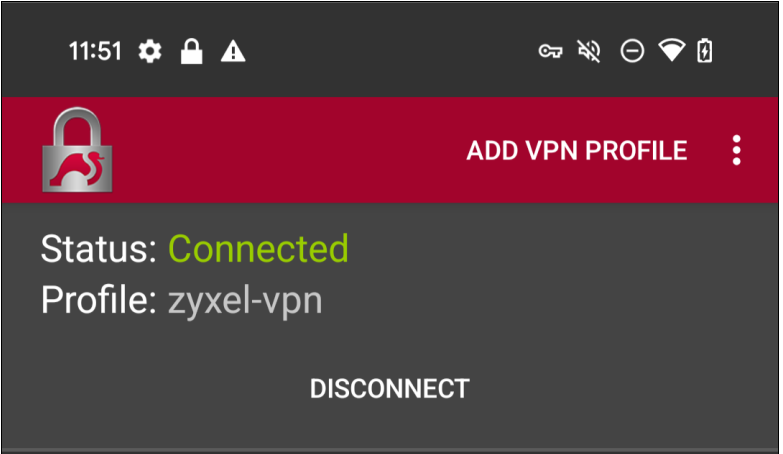Viewport: 783px width, 454px height.
Task: Click empty middle of the status bar
Action: pos(390,52)
